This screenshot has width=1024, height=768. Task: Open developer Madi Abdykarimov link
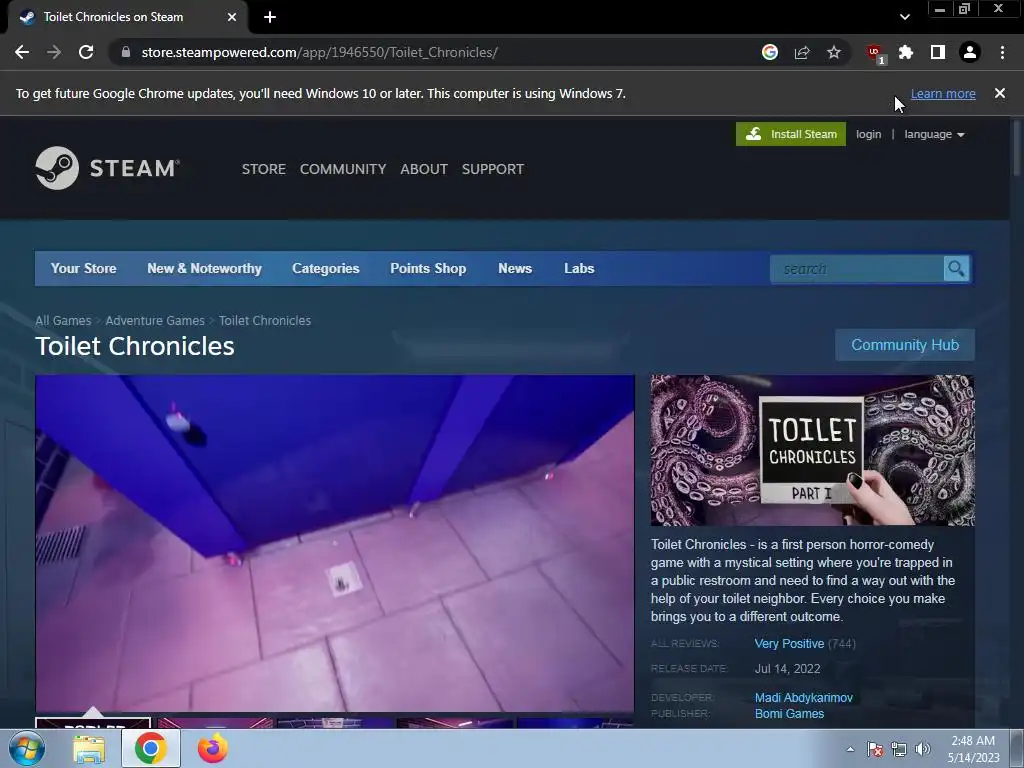[803, 697]
